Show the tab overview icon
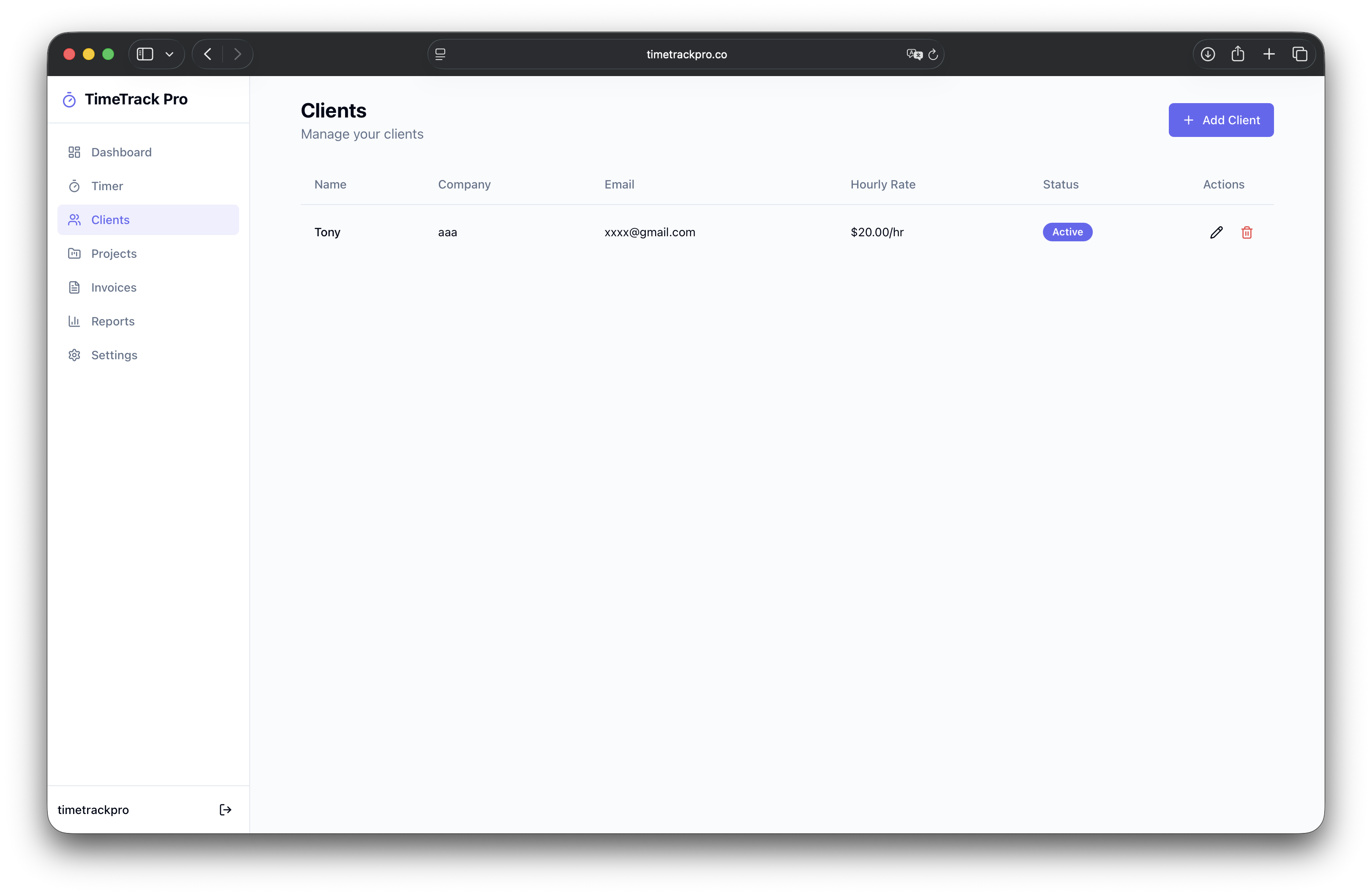The width and height of the screenshot is (1372, 896). [1299, 54]
